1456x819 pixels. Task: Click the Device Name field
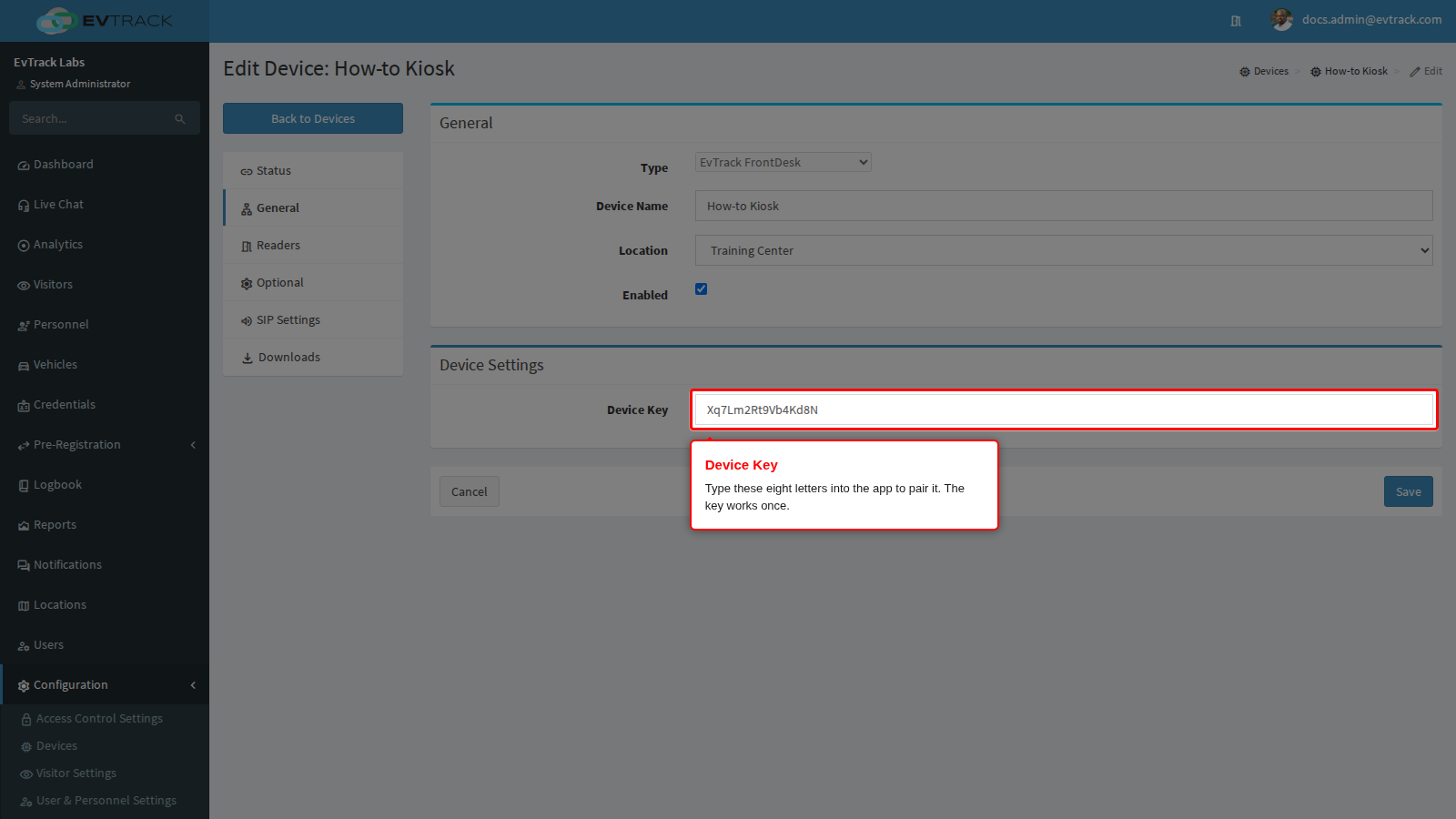pyautogui.click(x=1064, y=206)
